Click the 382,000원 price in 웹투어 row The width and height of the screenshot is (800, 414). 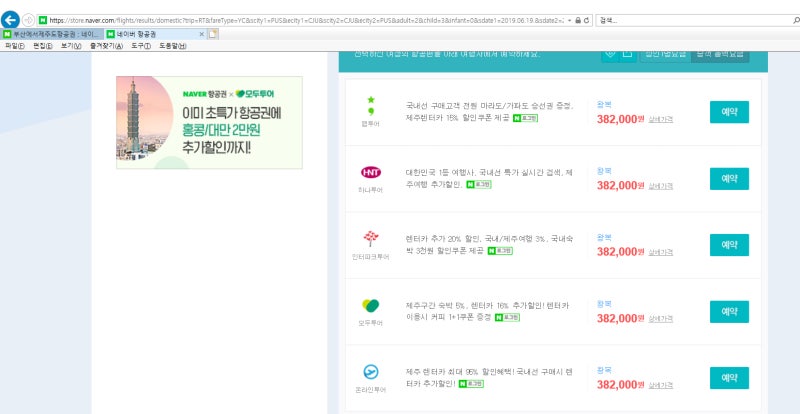620,119
